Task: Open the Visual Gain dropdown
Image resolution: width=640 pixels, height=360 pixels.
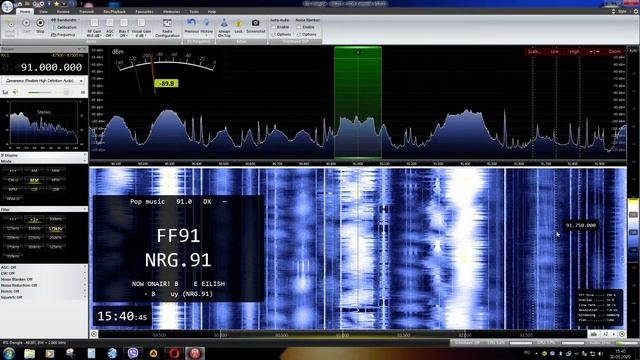Action: click(x=141, y=28)
